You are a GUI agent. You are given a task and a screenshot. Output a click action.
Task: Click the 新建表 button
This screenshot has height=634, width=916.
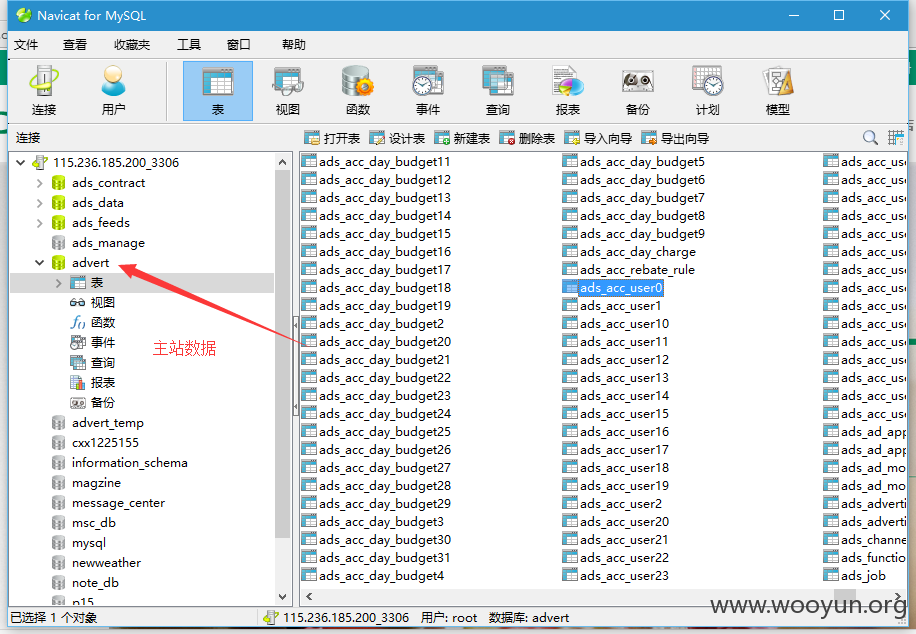coord(462,138)
